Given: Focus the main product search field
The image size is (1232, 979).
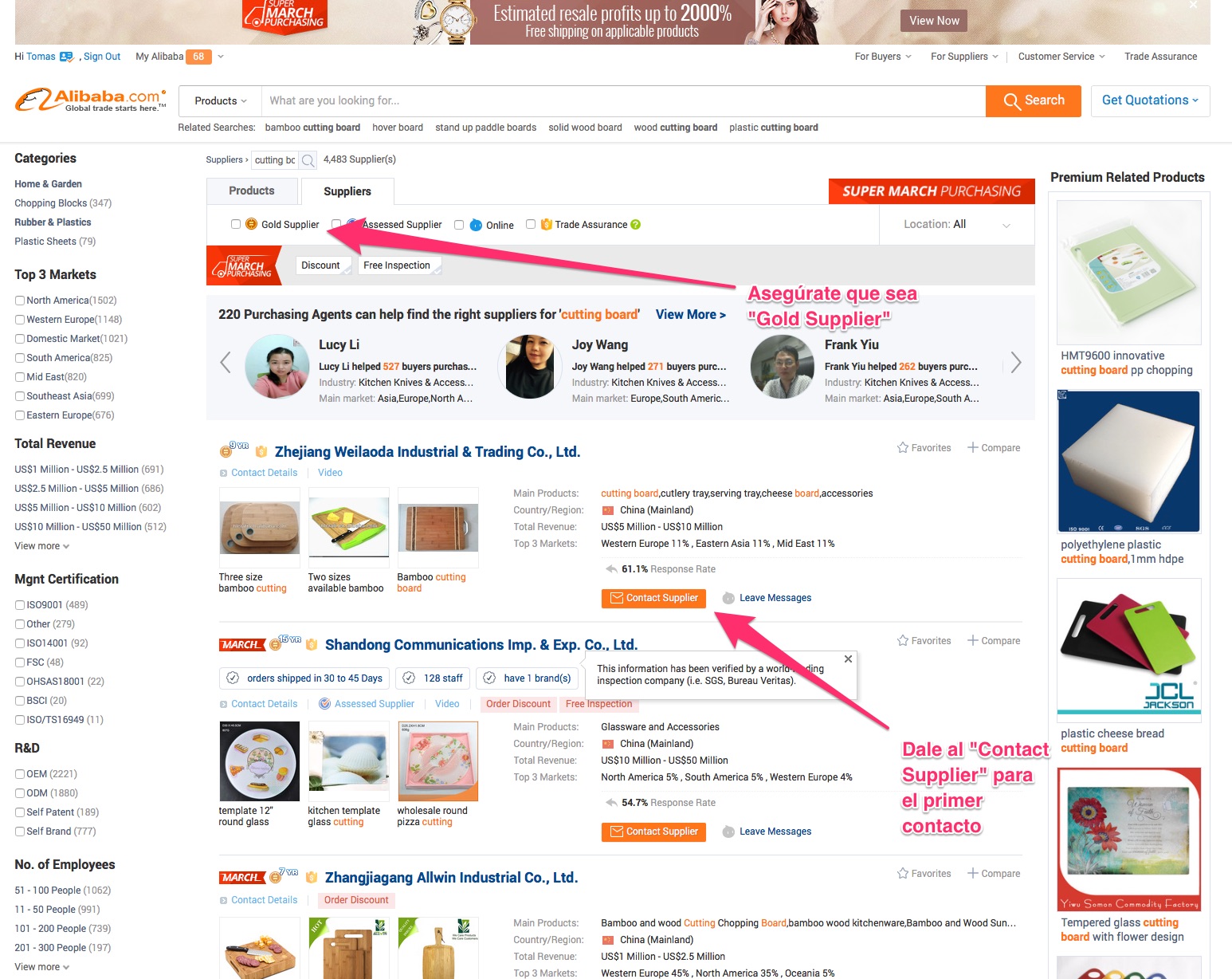Looking at the screenshot, I should (623, 101).
